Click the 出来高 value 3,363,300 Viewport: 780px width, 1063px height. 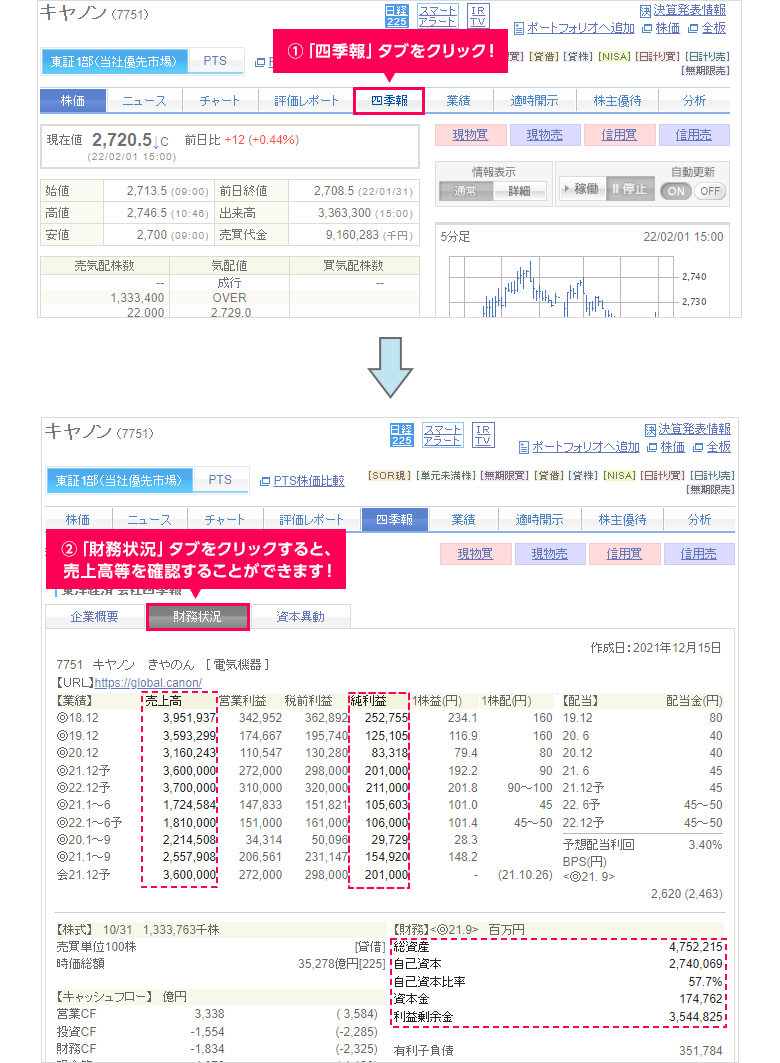tap(344, 213)
